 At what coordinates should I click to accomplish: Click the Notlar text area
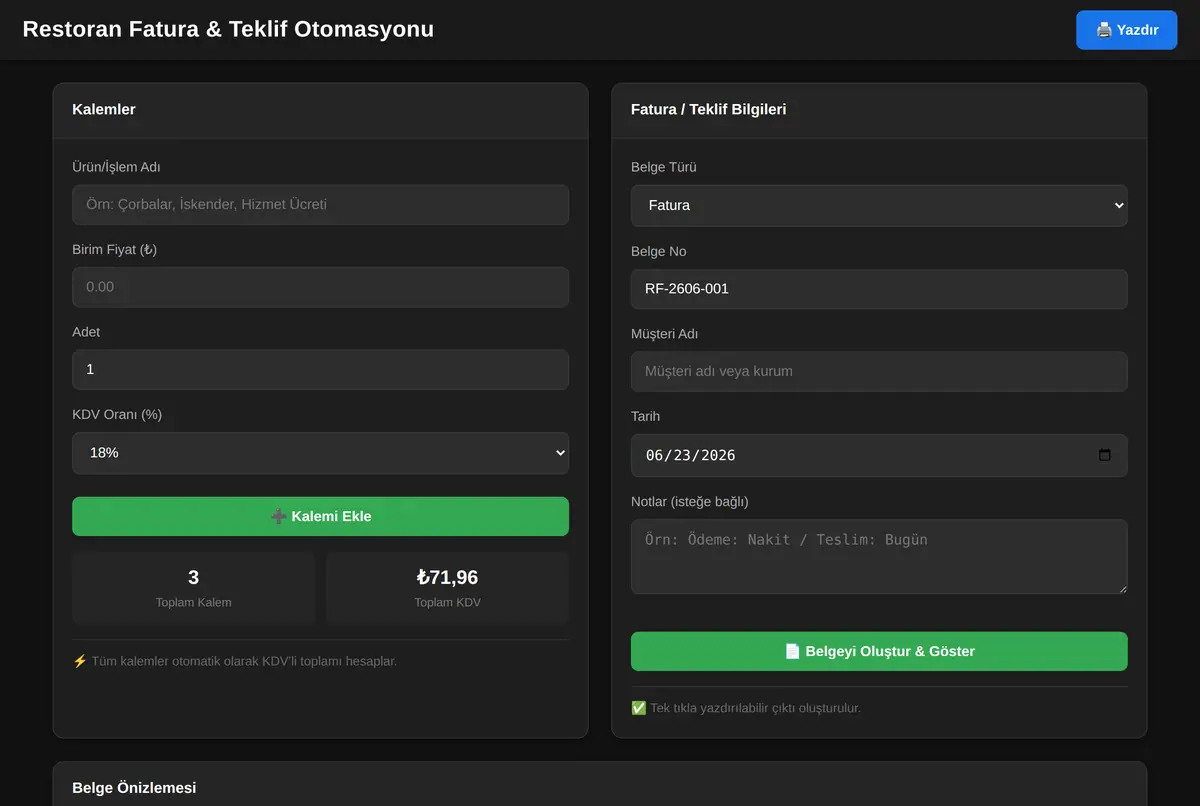879,556
